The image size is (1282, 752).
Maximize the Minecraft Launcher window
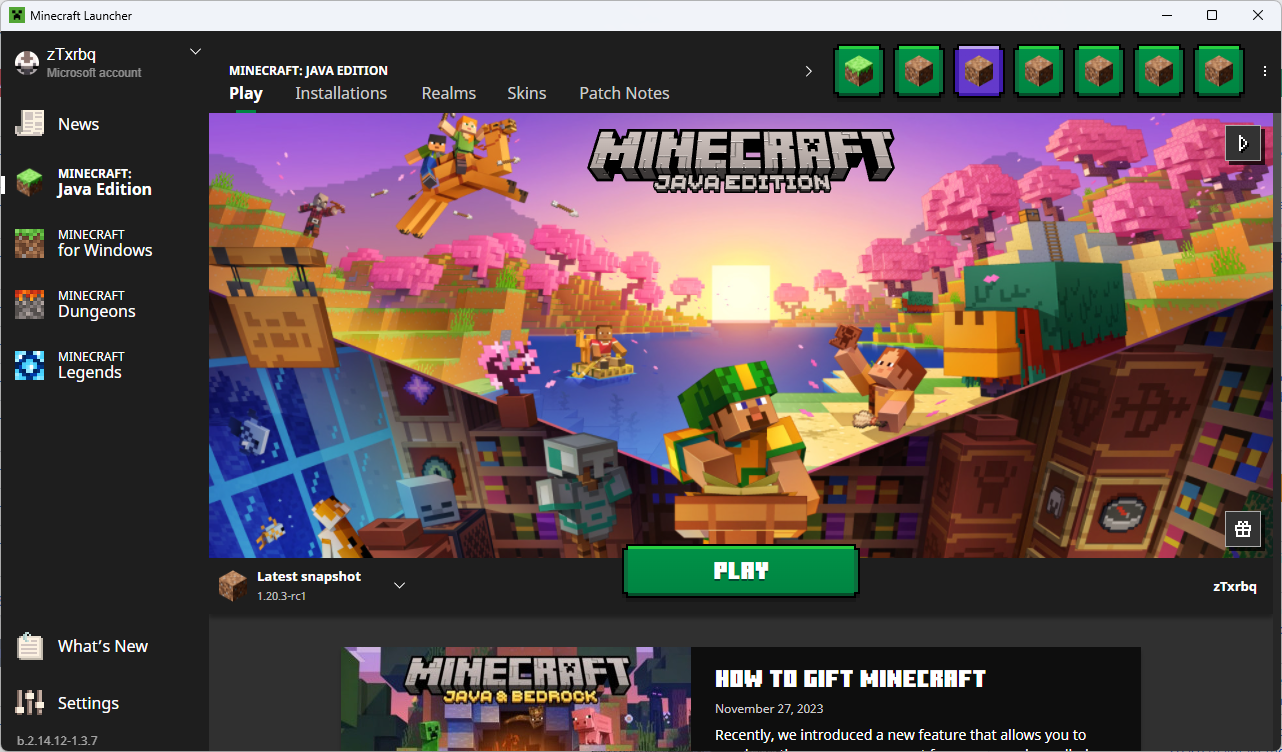pyautogui.click(x=1212, y=15)
